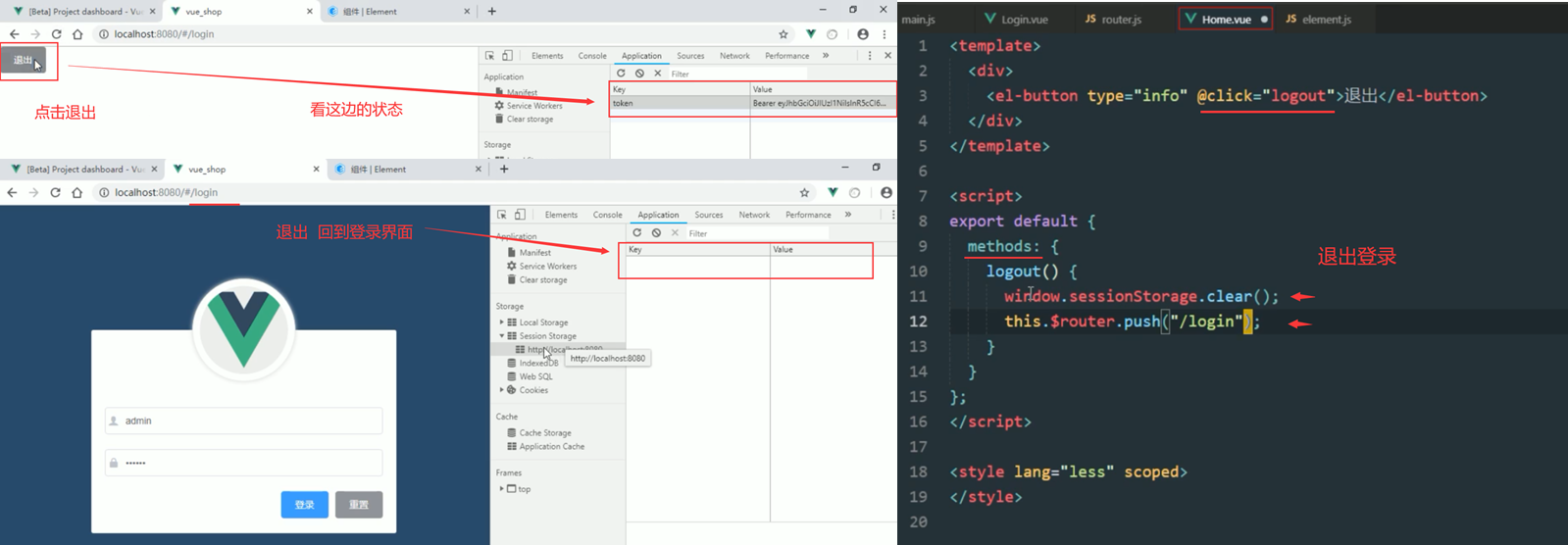
Task: Click clear-all circle icon above token row
Action: pyautogui.click(x=639, y=74)
